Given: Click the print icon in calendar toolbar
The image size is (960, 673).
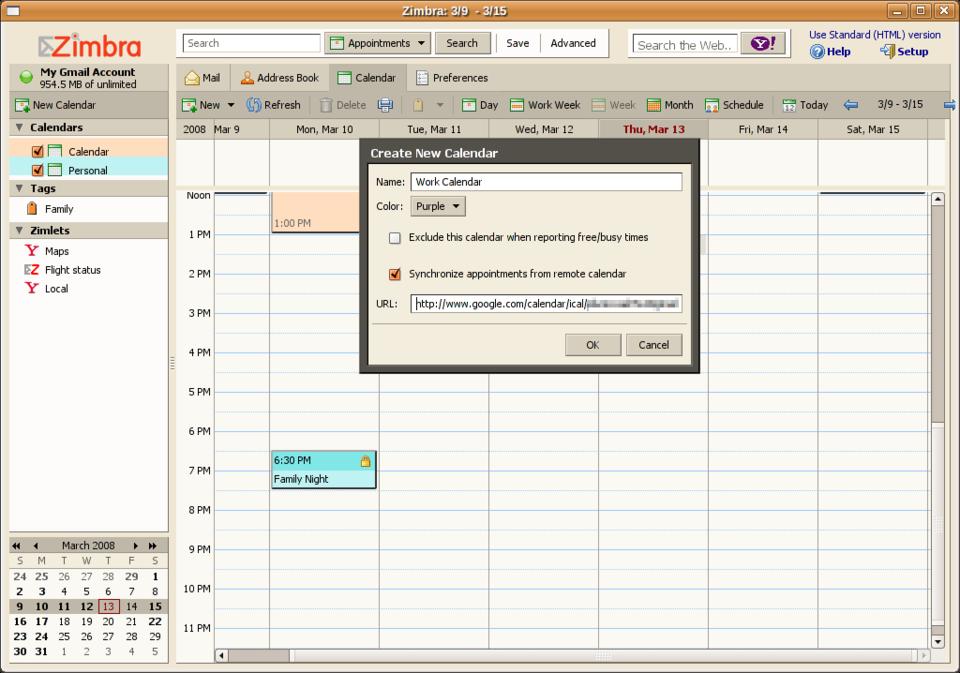Looking at the screenshot, I should point(385,105).
